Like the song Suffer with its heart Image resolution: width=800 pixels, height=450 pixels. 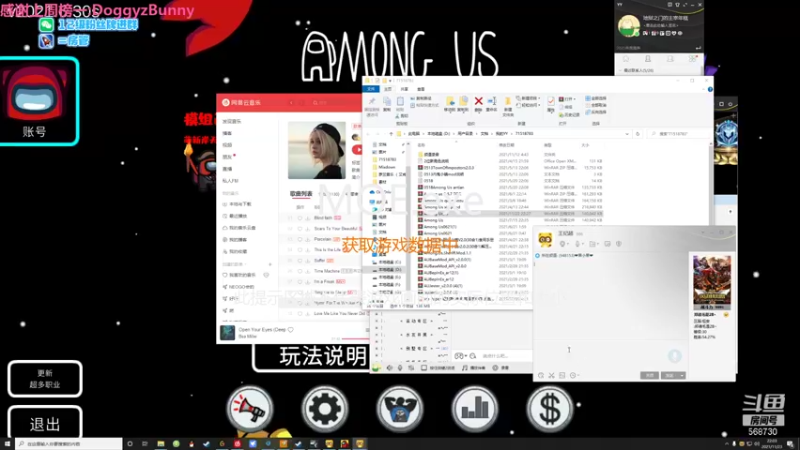[x=300, y=260]
